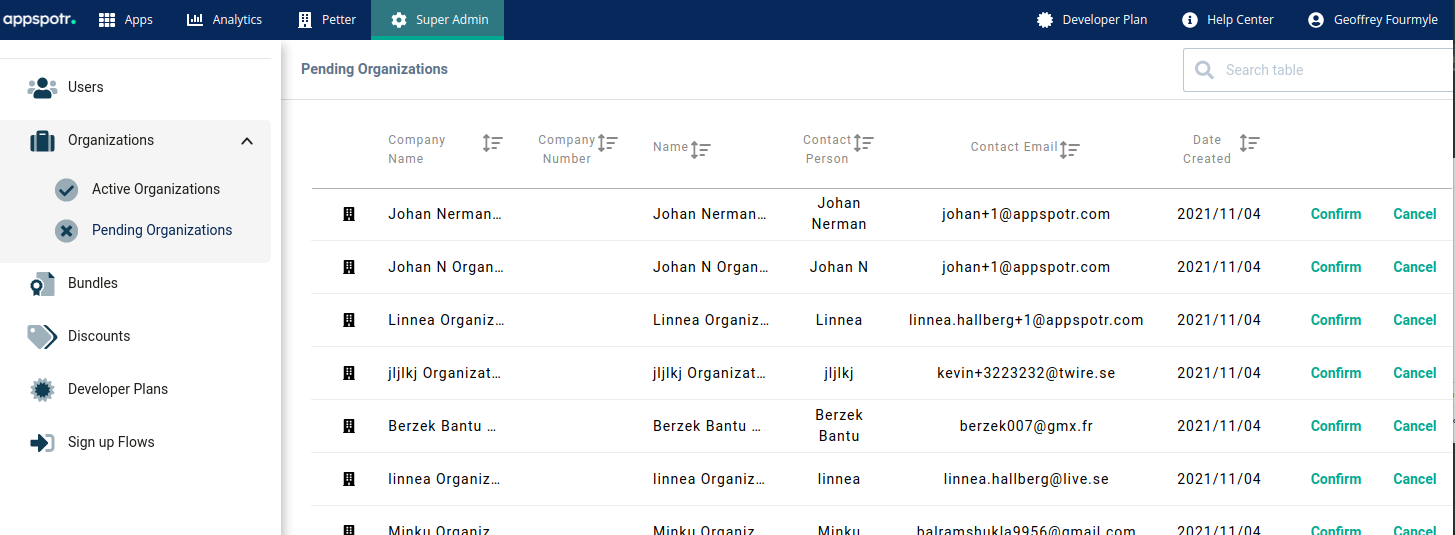Open the Help Center

tap(1228, 20)
